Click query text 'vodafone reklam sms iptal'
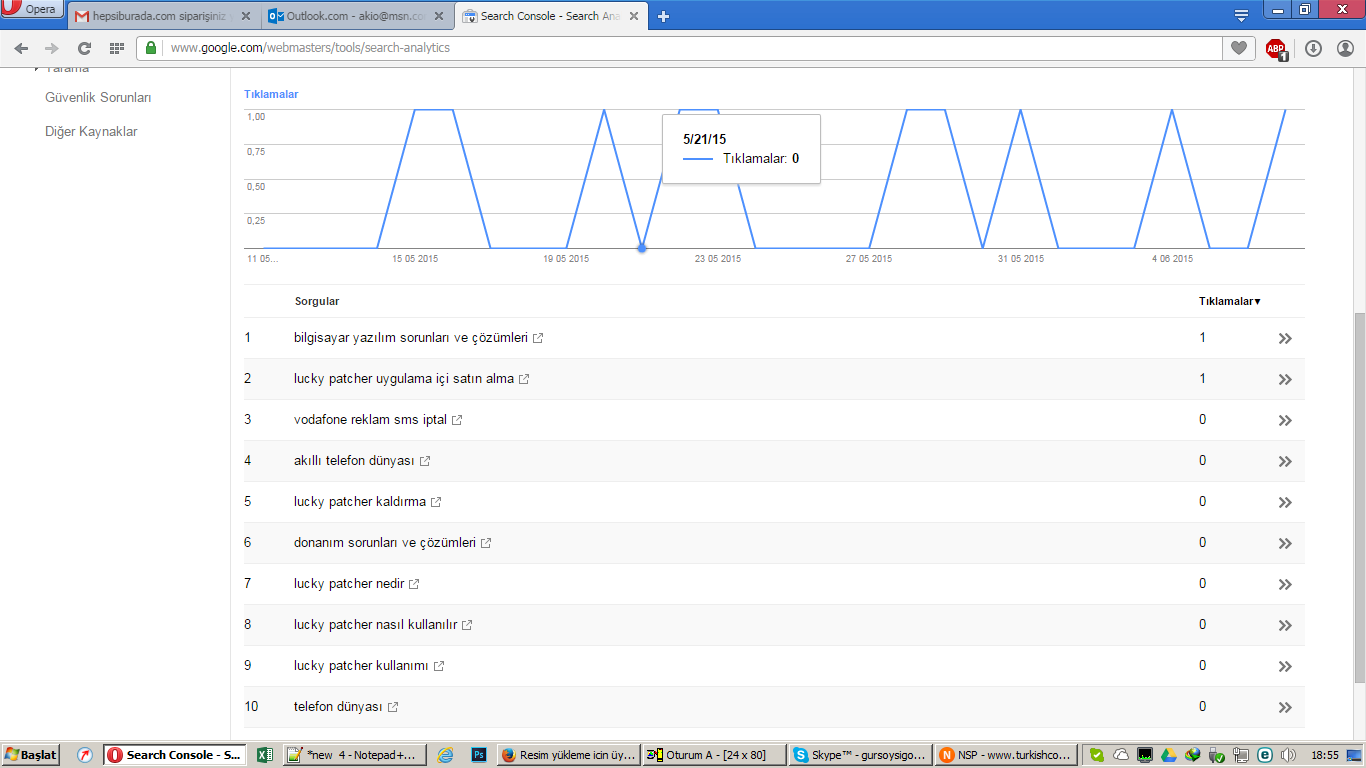The width and height of the screenshot is (1366, 768). click(x=370, y=420)
